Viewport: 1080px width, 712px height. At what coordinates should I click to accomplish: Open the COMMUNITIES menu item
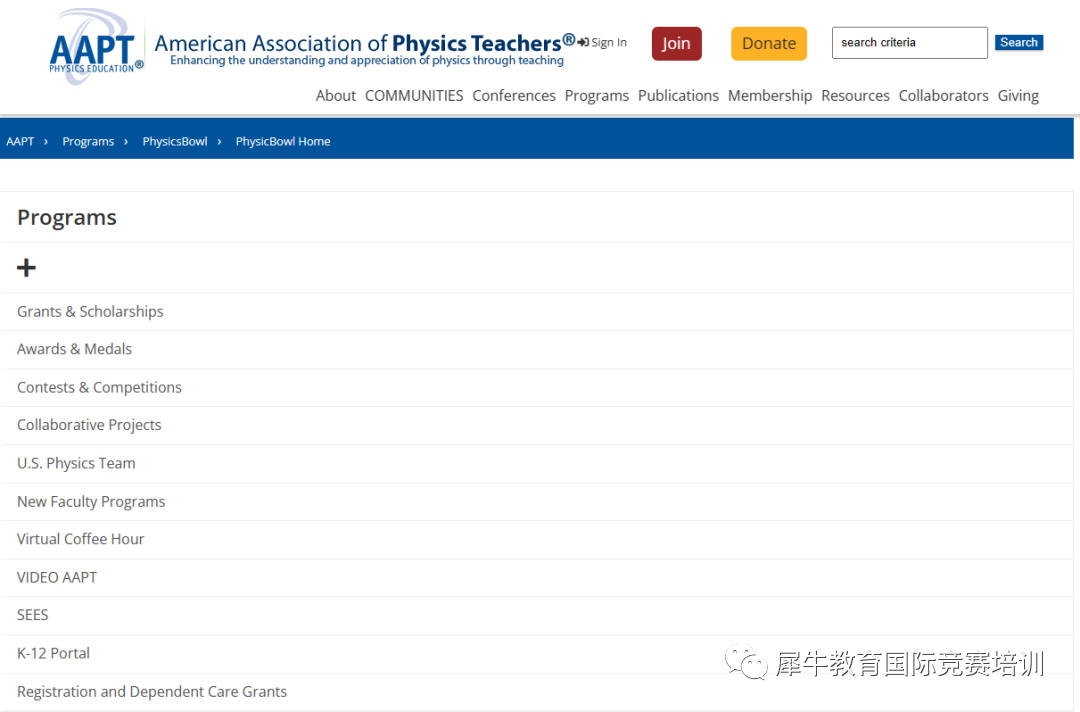414,96
